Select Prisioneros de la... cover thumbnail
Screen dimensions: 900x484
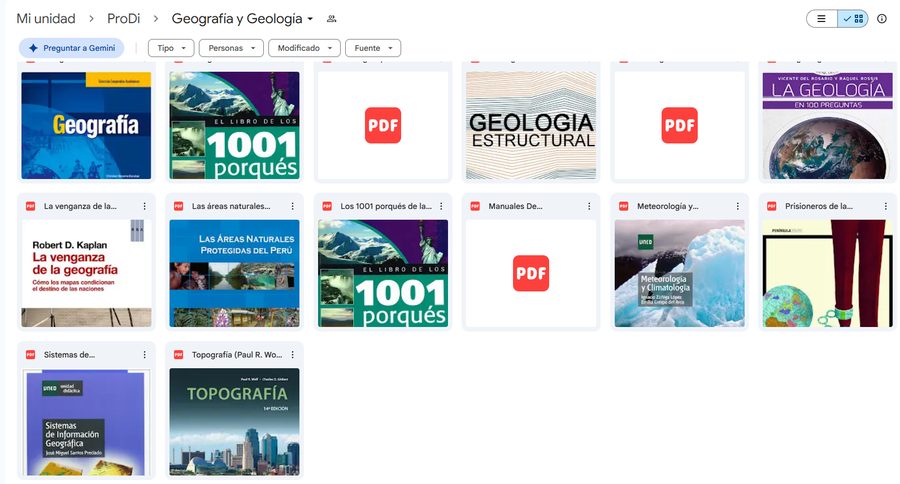coord(828,273)
